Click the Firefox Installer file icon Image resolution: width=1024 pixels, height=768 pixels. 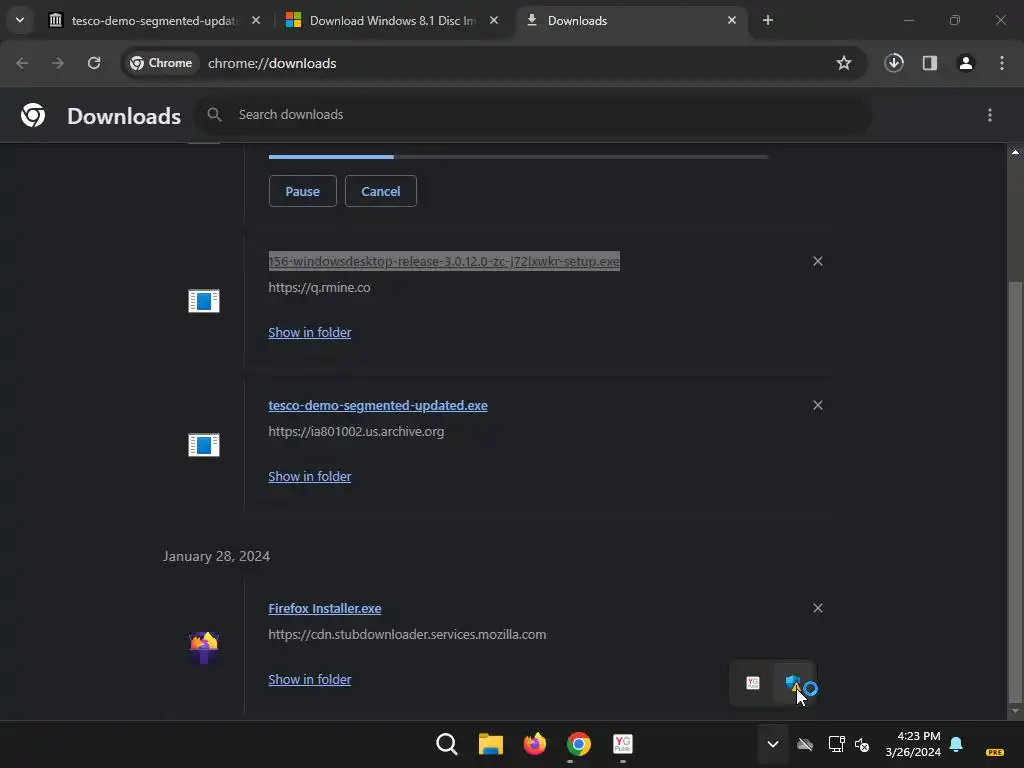click(204, 647)
